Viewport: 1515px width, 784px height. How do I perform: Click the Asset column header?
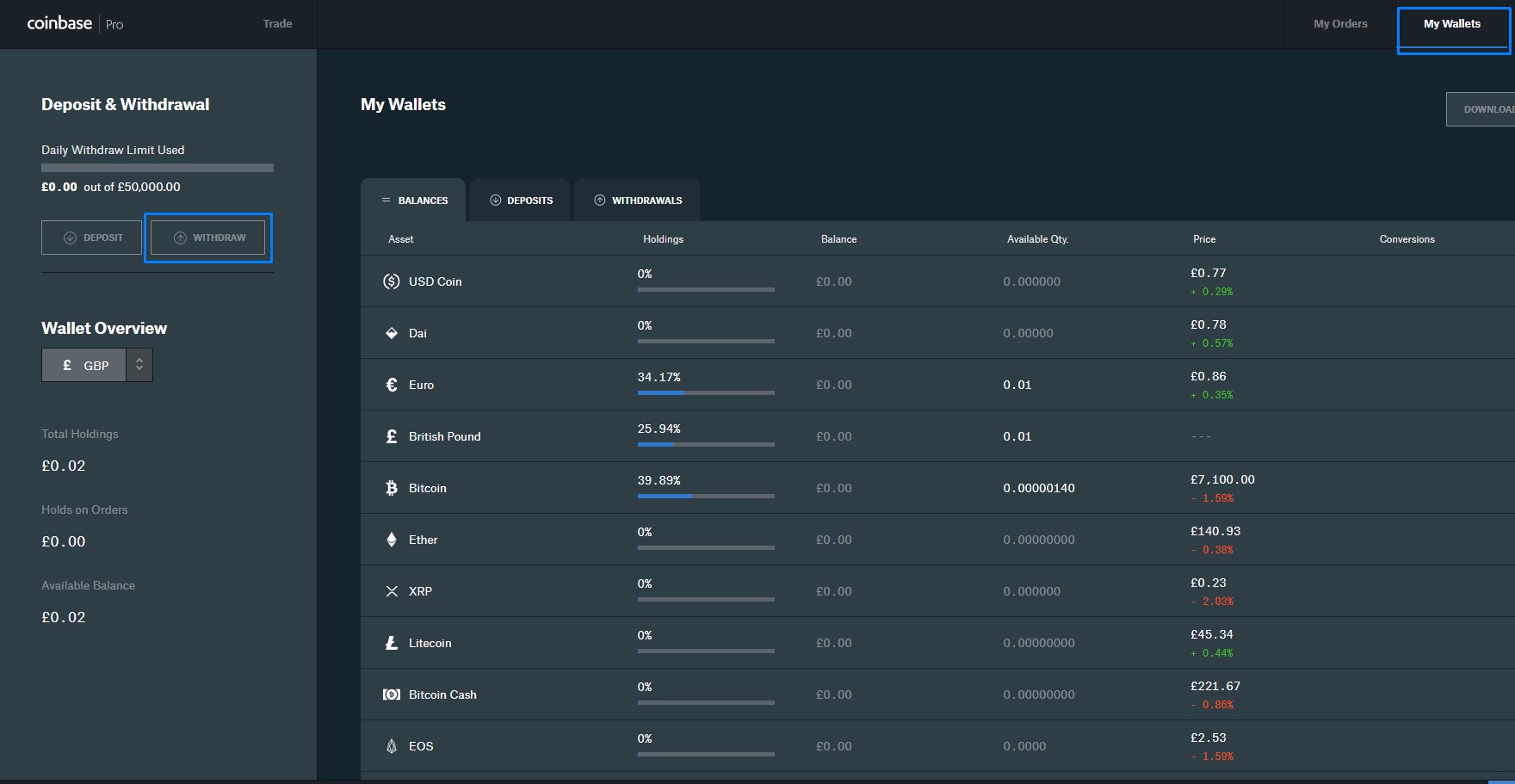[400, 239]
